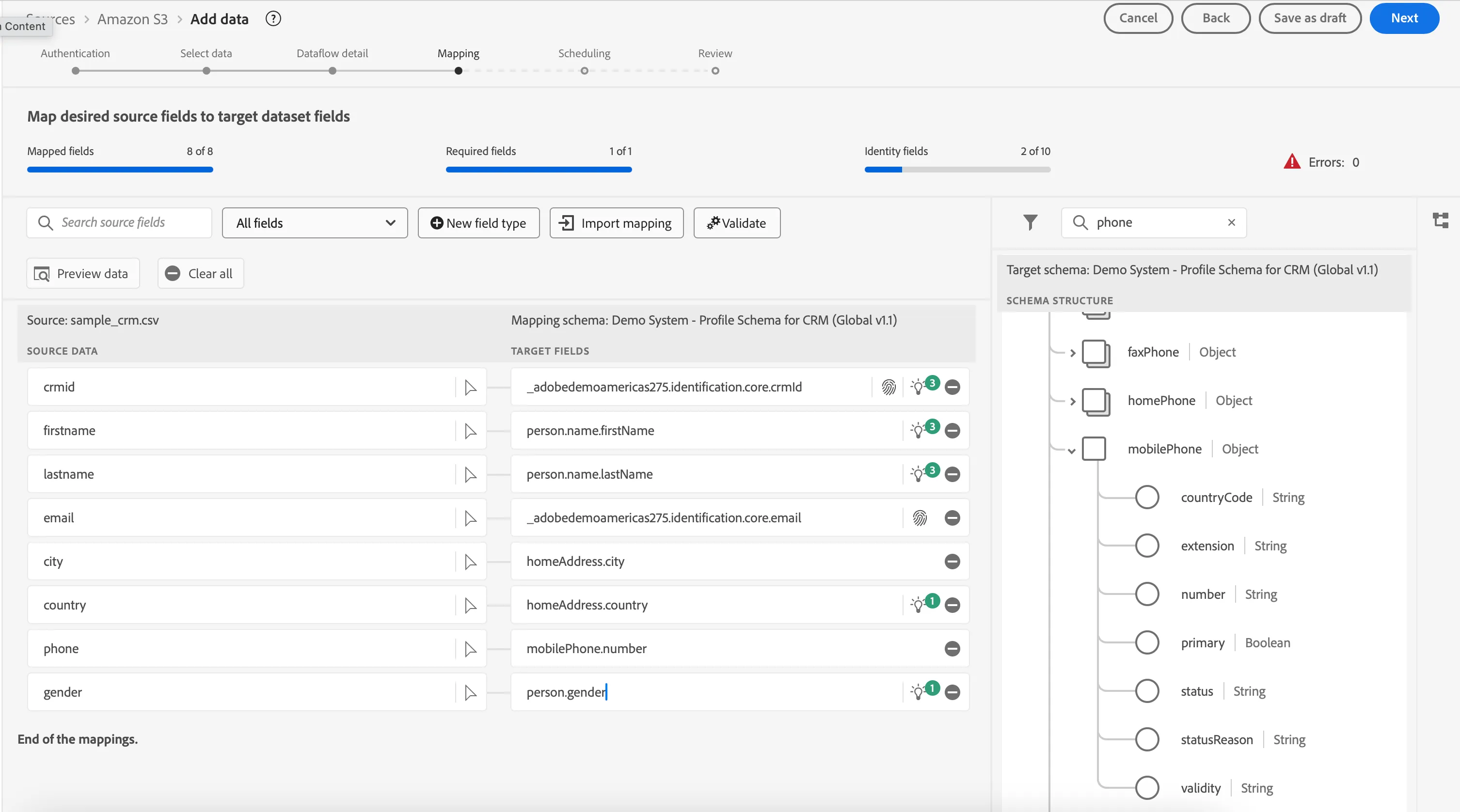Screen dimensions: 1460x812
Task: Click the arrow icon on crmid source field
Action: (470, 387)
